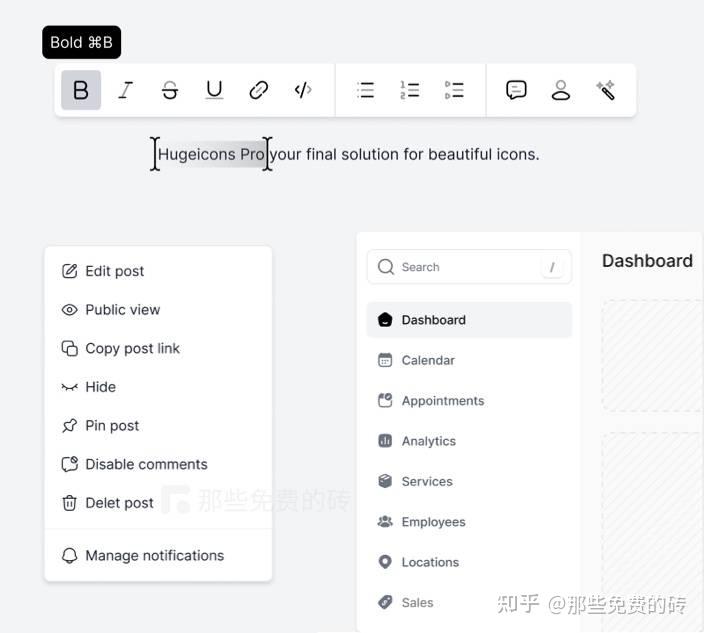The height and width of the screenshot is (633, 704).
Task: Focus the Search input field
Action: [x=470, y=267]
